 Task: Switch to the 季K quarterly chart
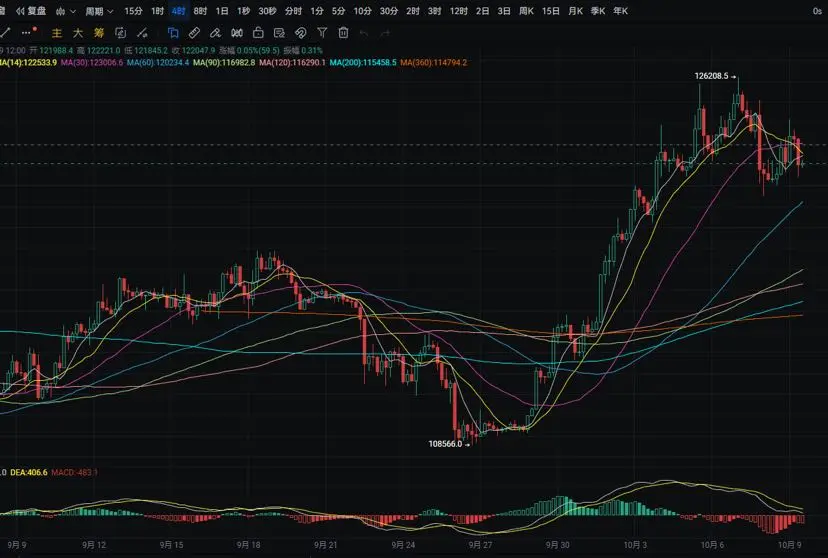click(x=598, y=11)
